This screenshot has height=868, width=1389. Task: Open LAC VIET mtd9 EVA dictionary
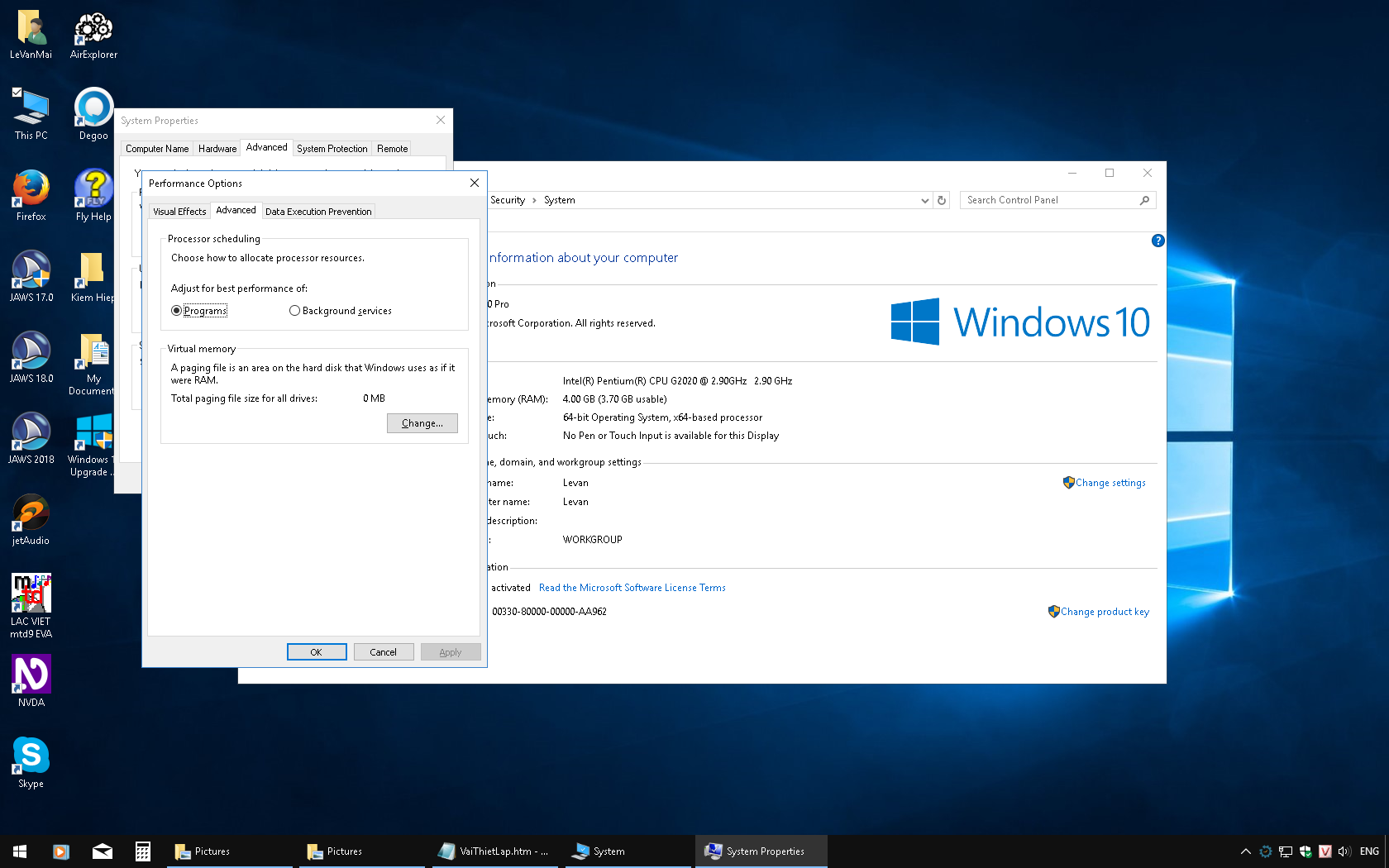click(x=31, y=591)
